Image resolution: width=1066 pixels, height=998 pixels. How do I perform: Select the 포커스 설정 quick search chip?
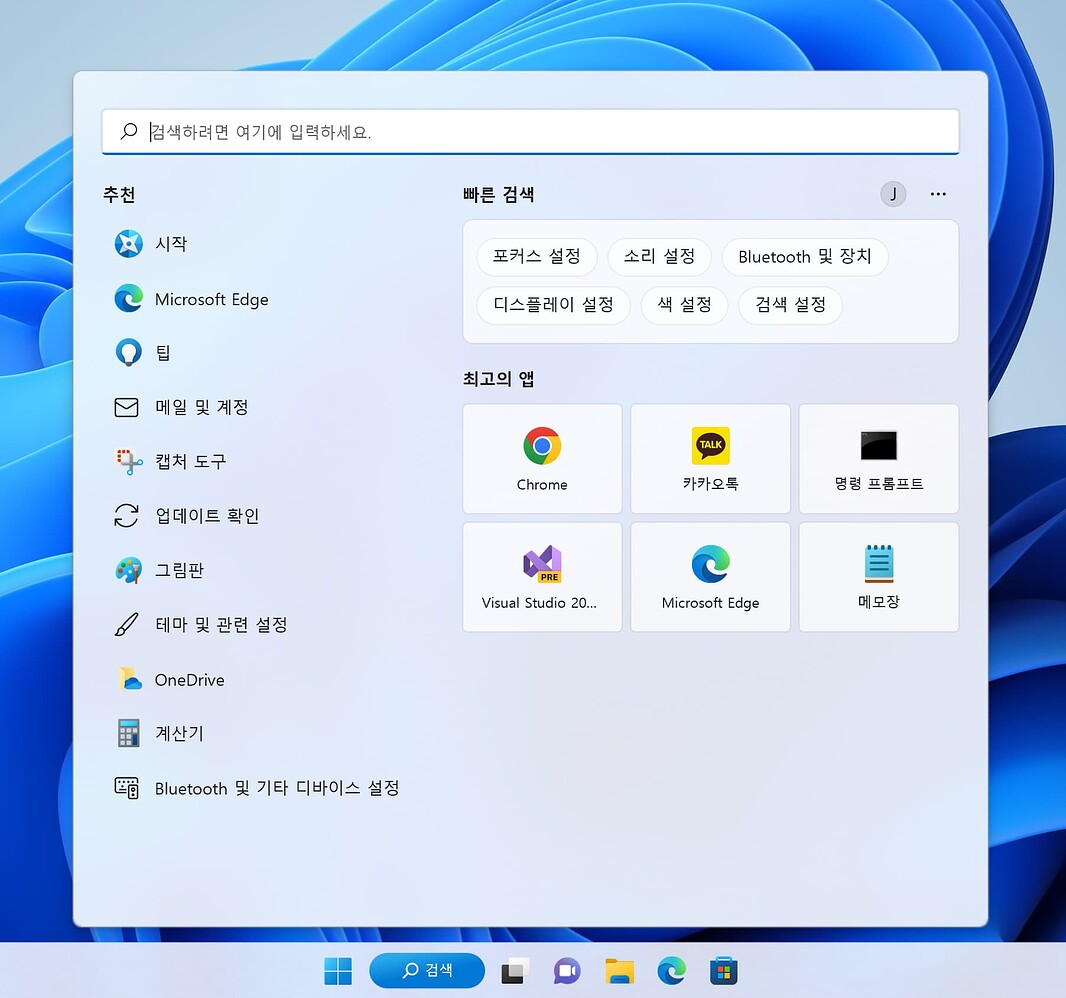pyautogui.click(x=536, y=256)
